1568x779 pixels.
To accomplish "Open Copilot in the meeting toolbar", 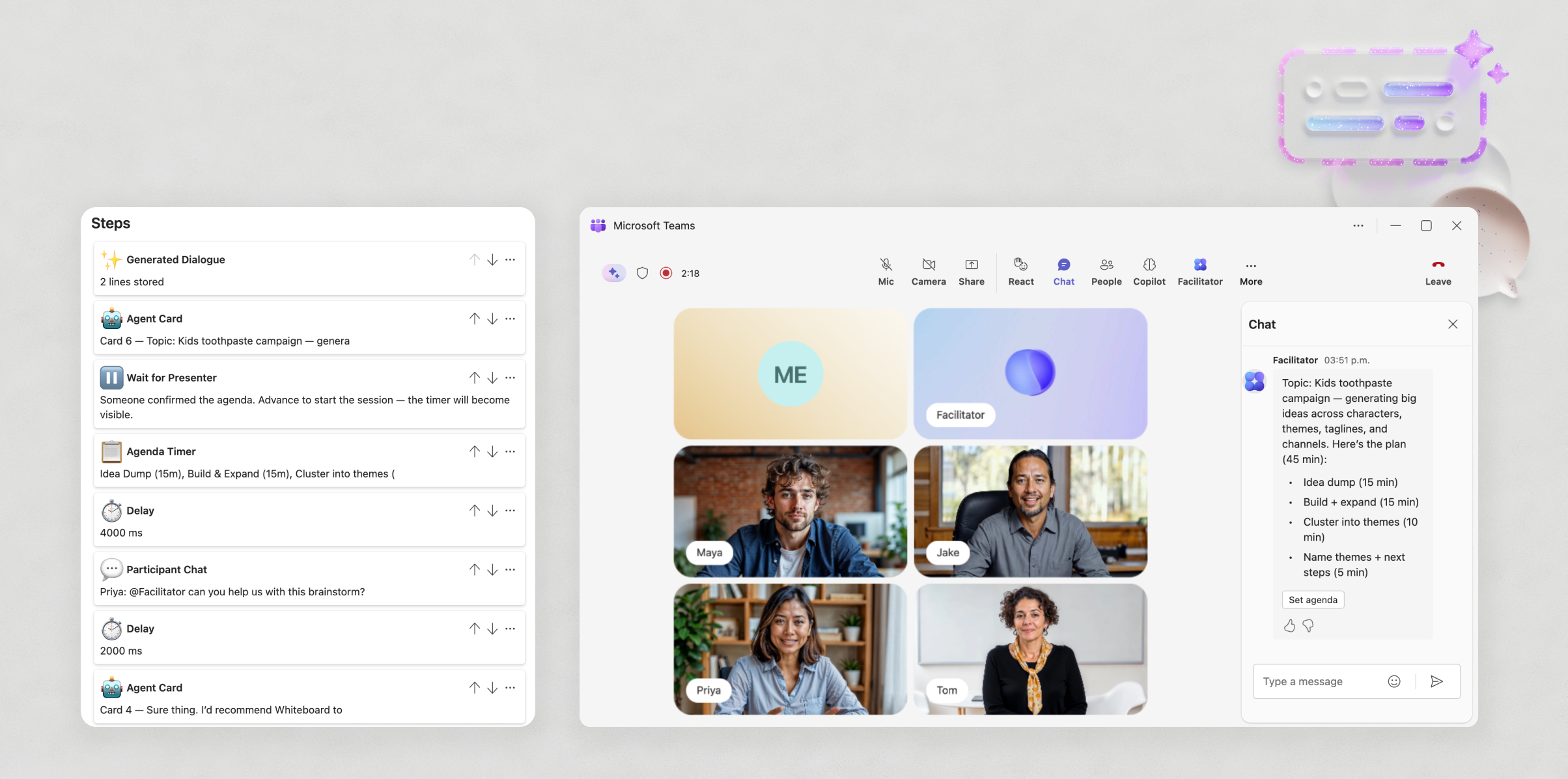I will pyautogui.click(x=1149, y=272).
